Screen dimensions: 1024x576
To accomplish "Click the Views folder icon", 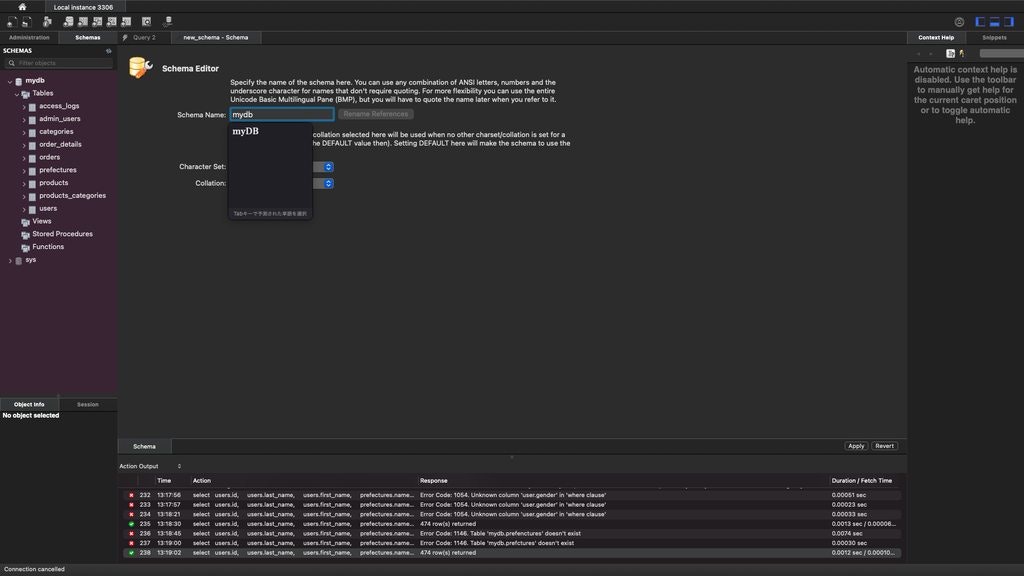I will pyautogui.click(x=25, y=222).
